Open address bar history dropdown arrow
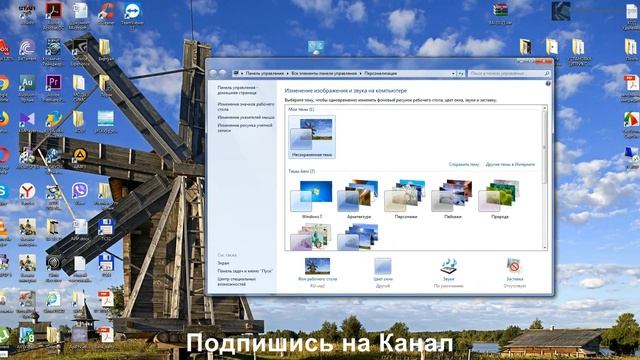The height and width of the screenshot is (360, 640). click(x=453, y=73)
